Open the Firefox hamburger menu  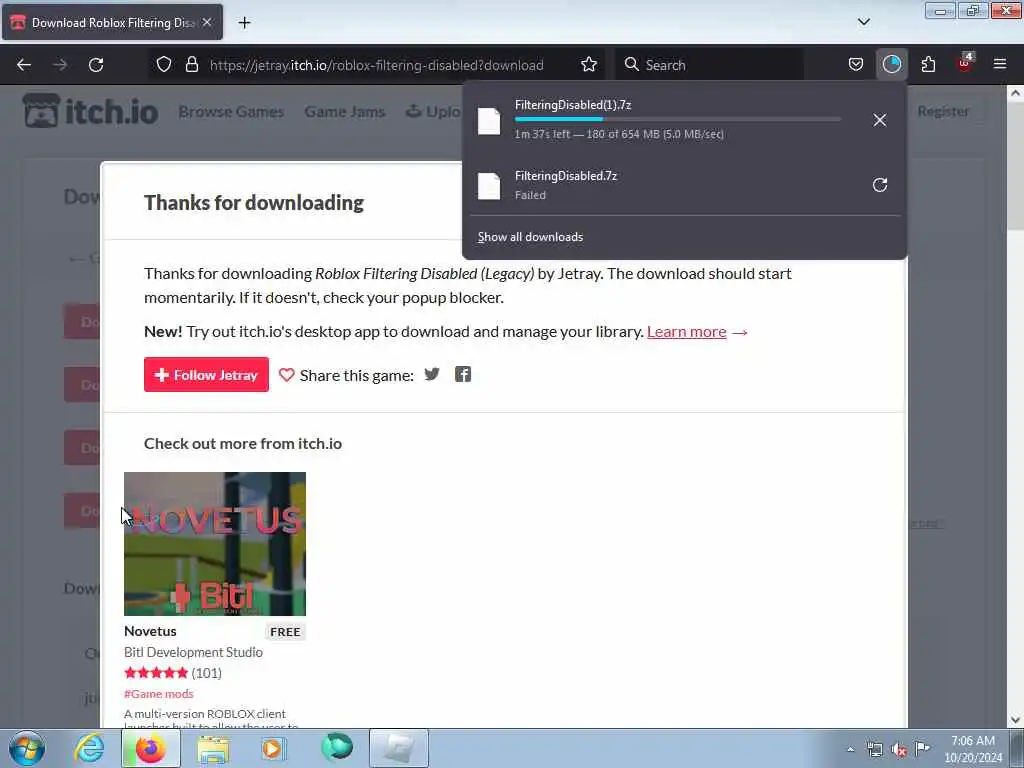tap(1000, 64)
